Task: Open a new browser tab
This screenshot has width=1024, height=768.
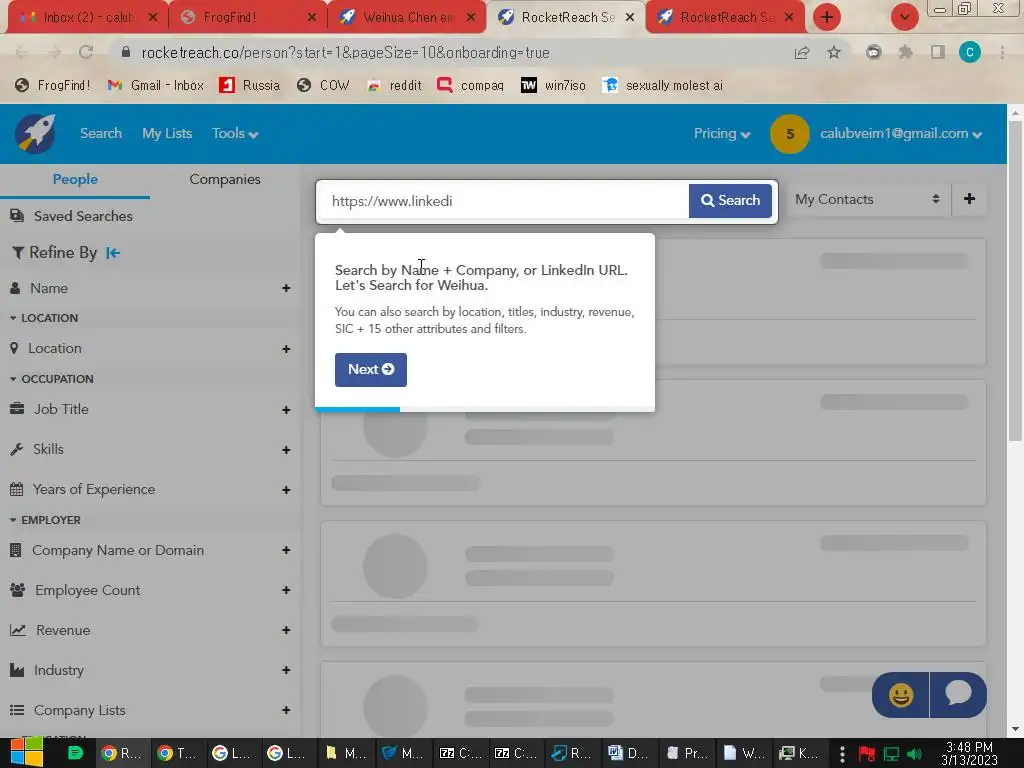Action: pyautogui.click(x=826, y=18)
